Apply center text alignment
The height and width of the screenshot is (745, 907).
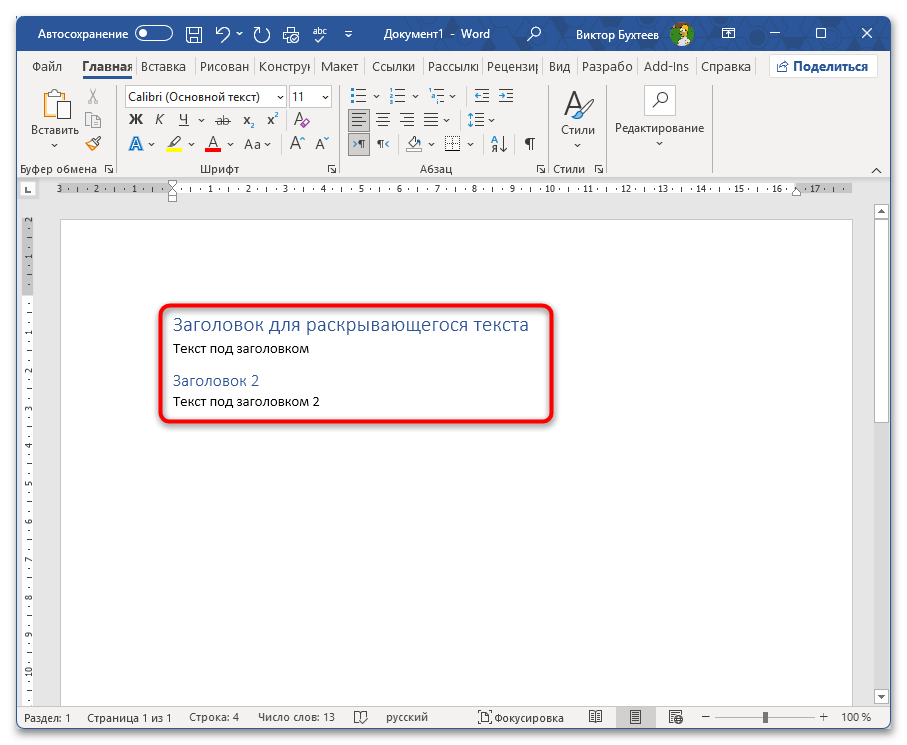(383, 120)
